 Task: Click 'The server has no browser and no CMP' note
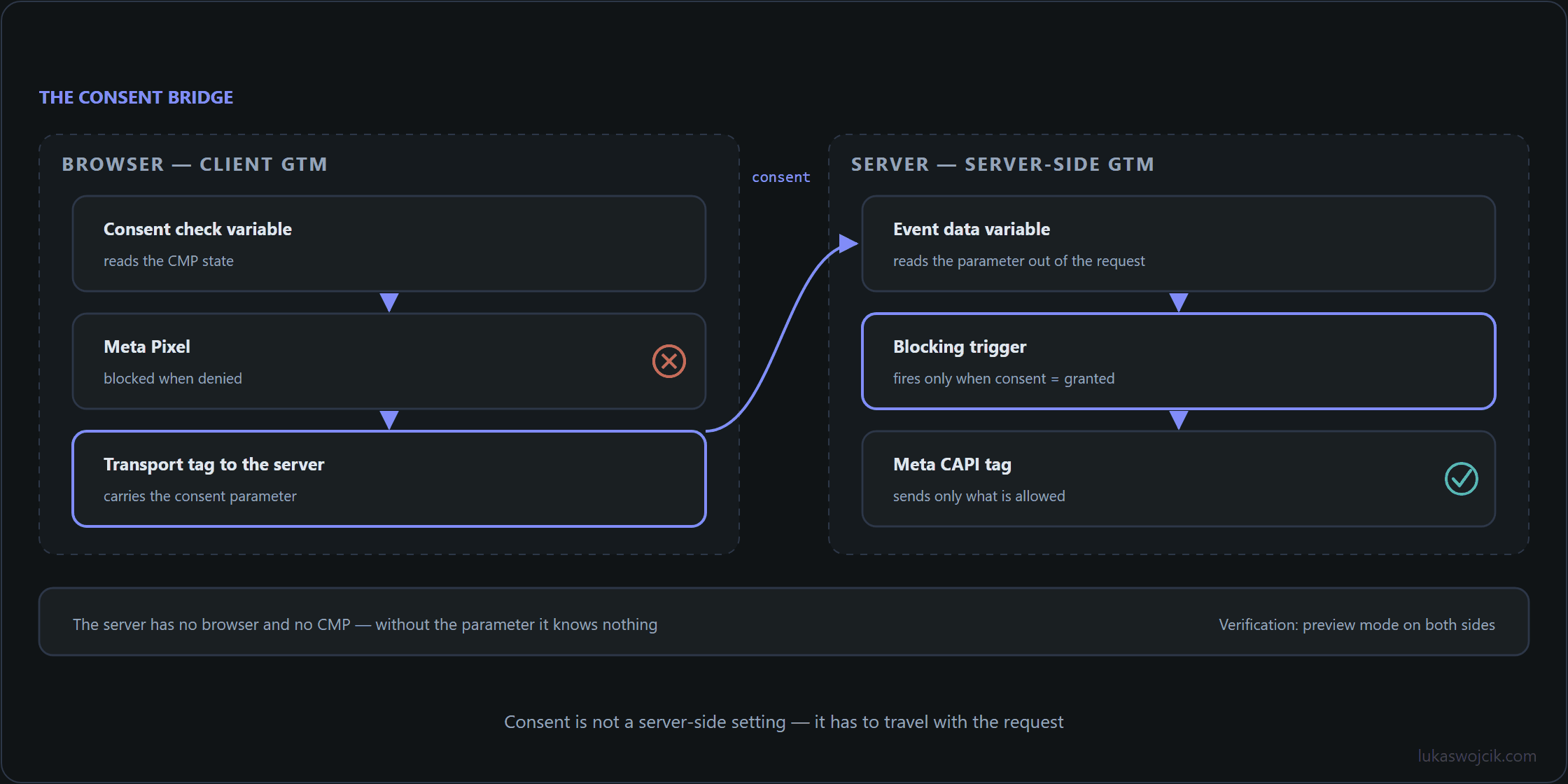(x=365, y=624)
